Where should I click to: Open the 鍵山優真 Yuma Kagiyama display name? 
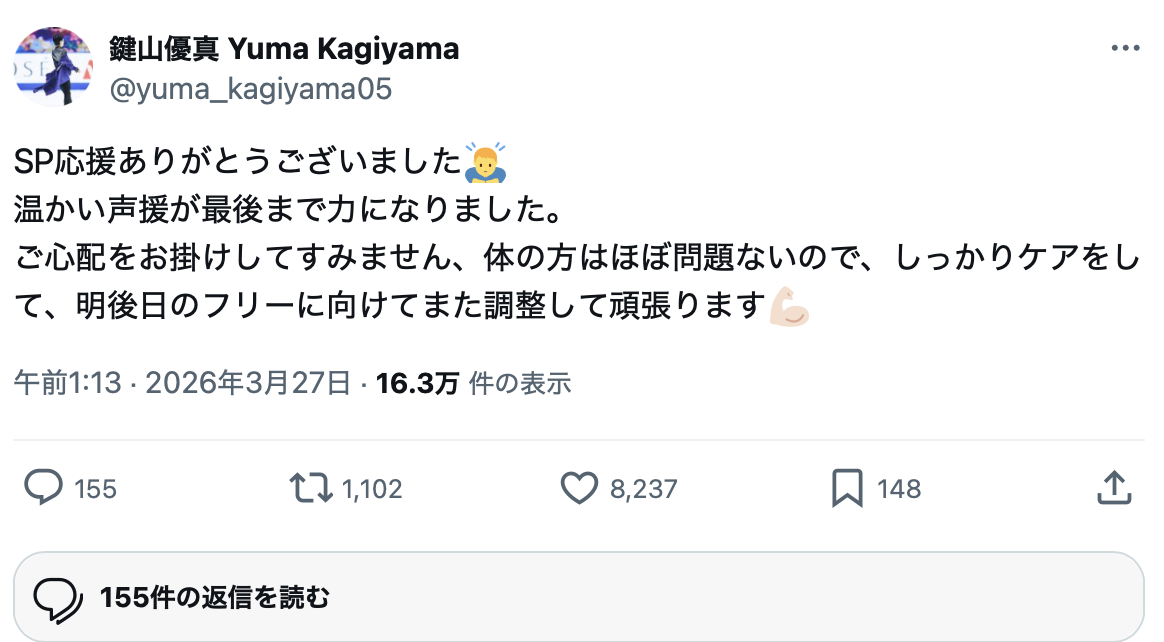tap(284, 48)
